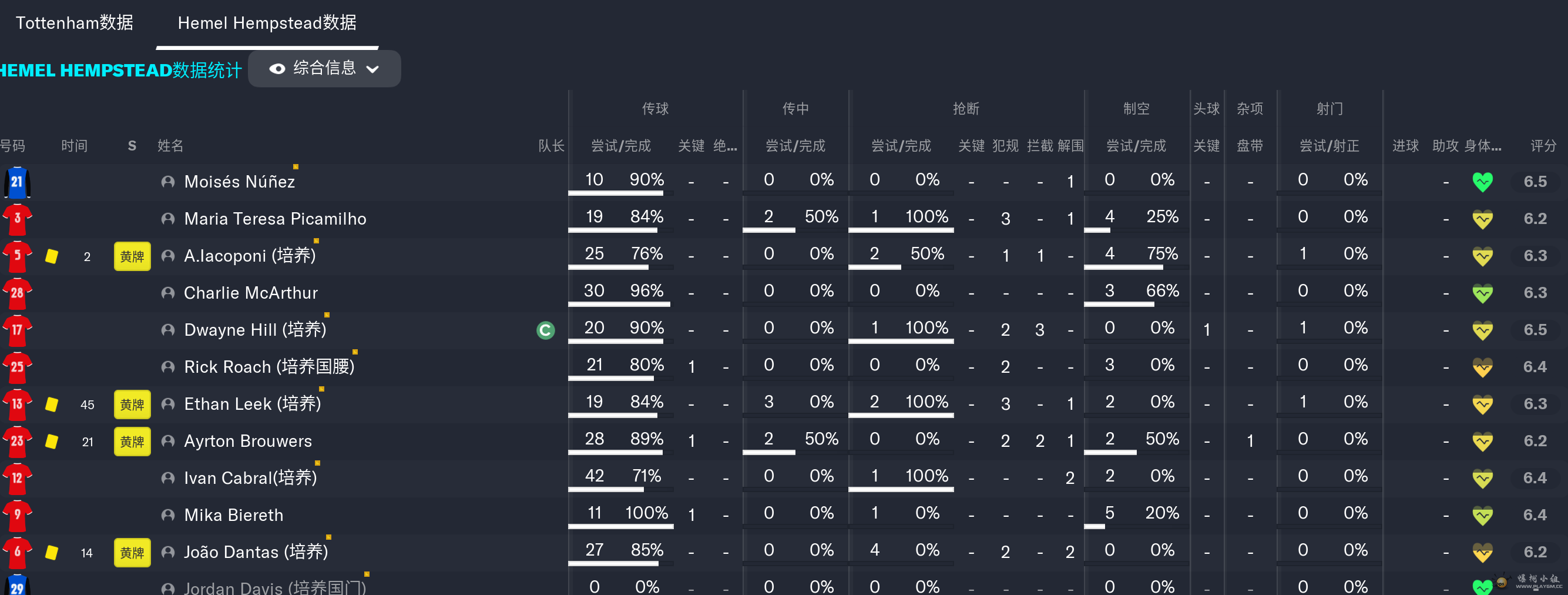Click the eye icon in the 综合信息 selector
This screenshot has width=1568, height=595.
point(277,69)
